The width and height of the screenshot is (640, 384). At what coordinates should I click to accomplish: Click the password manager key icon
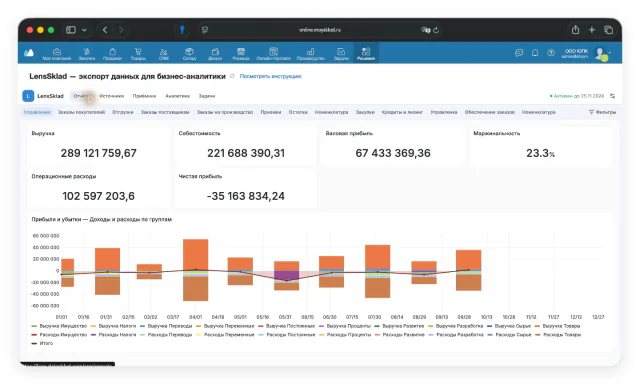click(x=182, y=30)
